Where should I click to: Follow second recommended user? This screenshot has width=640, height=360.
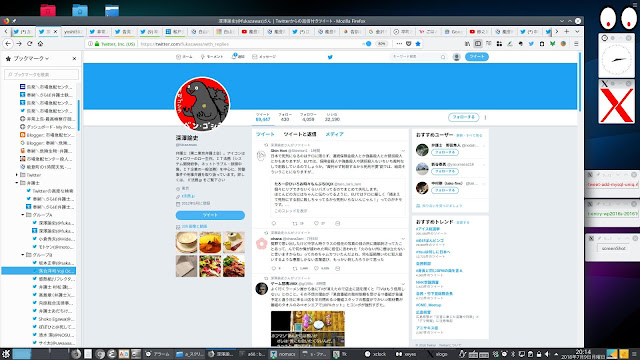[444, 171]
